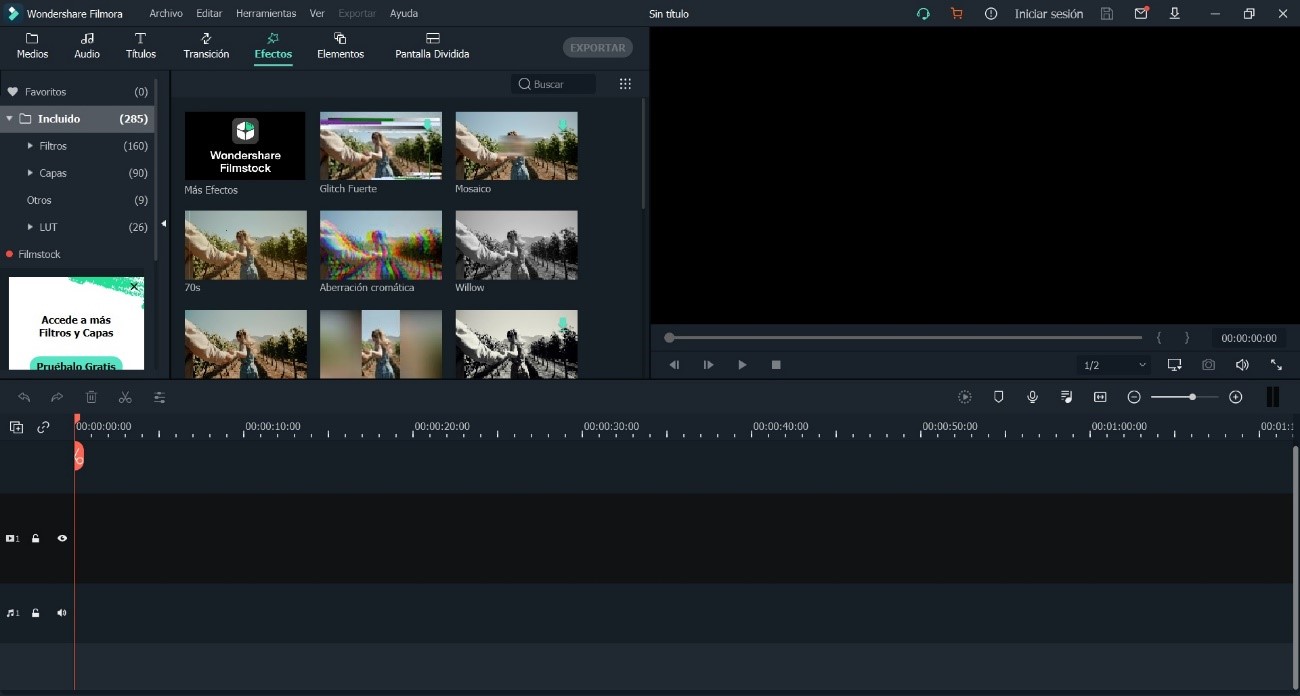
Task: Switch to the Transición tab
Action: point(206,46)
